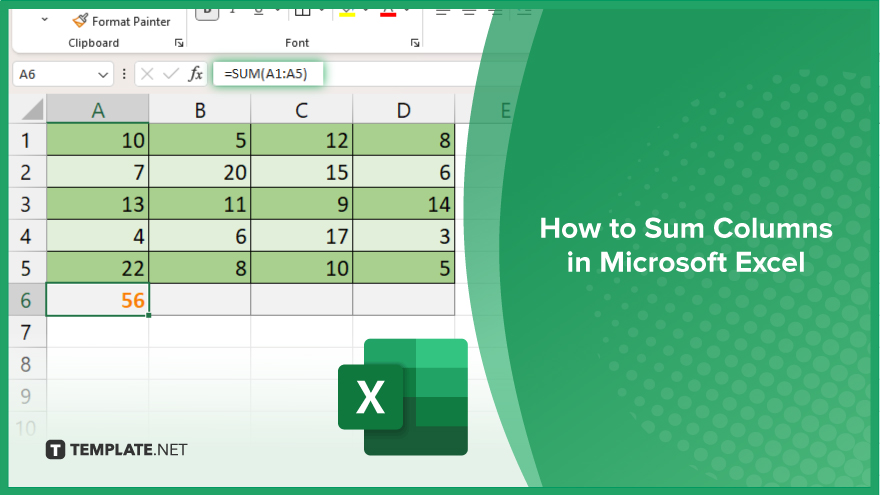Select cell A4 containing 4
Screen dimensions: 880x495
98,236
